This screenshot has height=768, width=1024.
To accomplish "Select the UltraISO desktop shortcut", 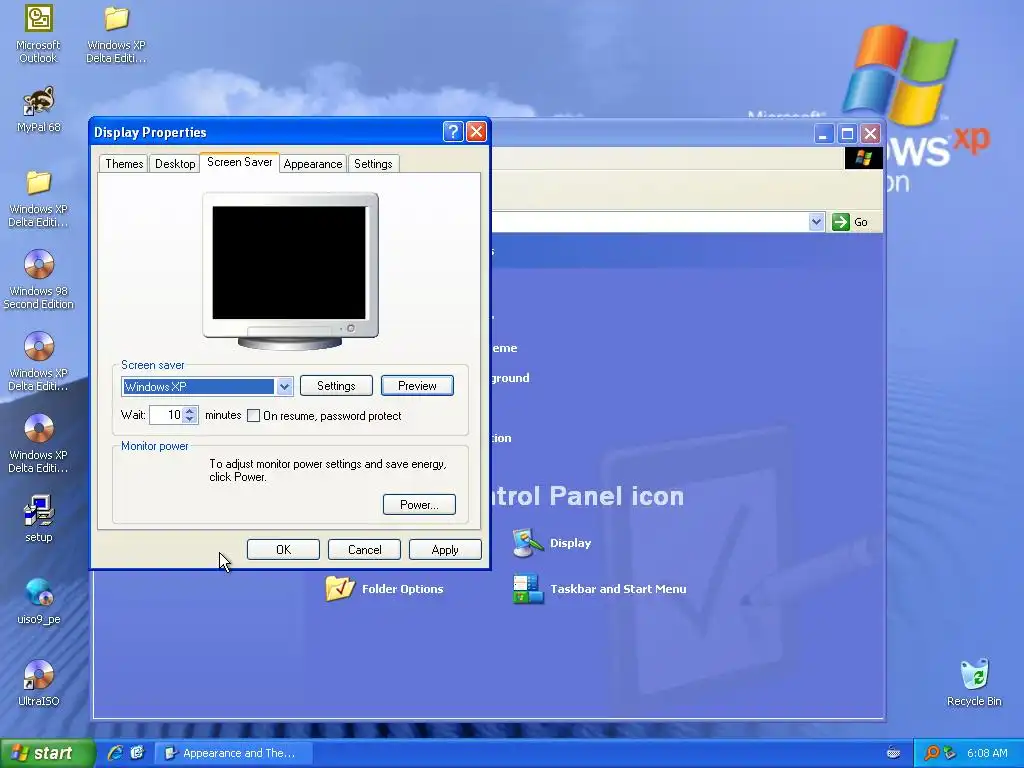I will coord(39,683).
